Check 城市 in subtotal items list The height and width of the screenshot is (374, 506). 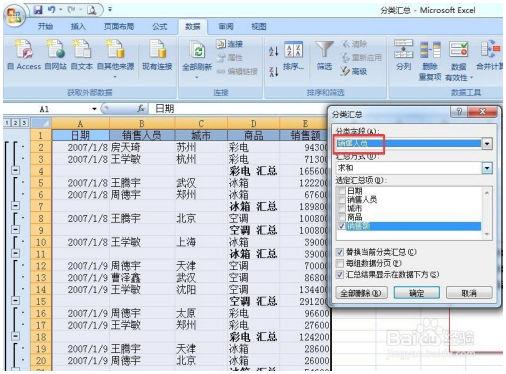(341, 208)
